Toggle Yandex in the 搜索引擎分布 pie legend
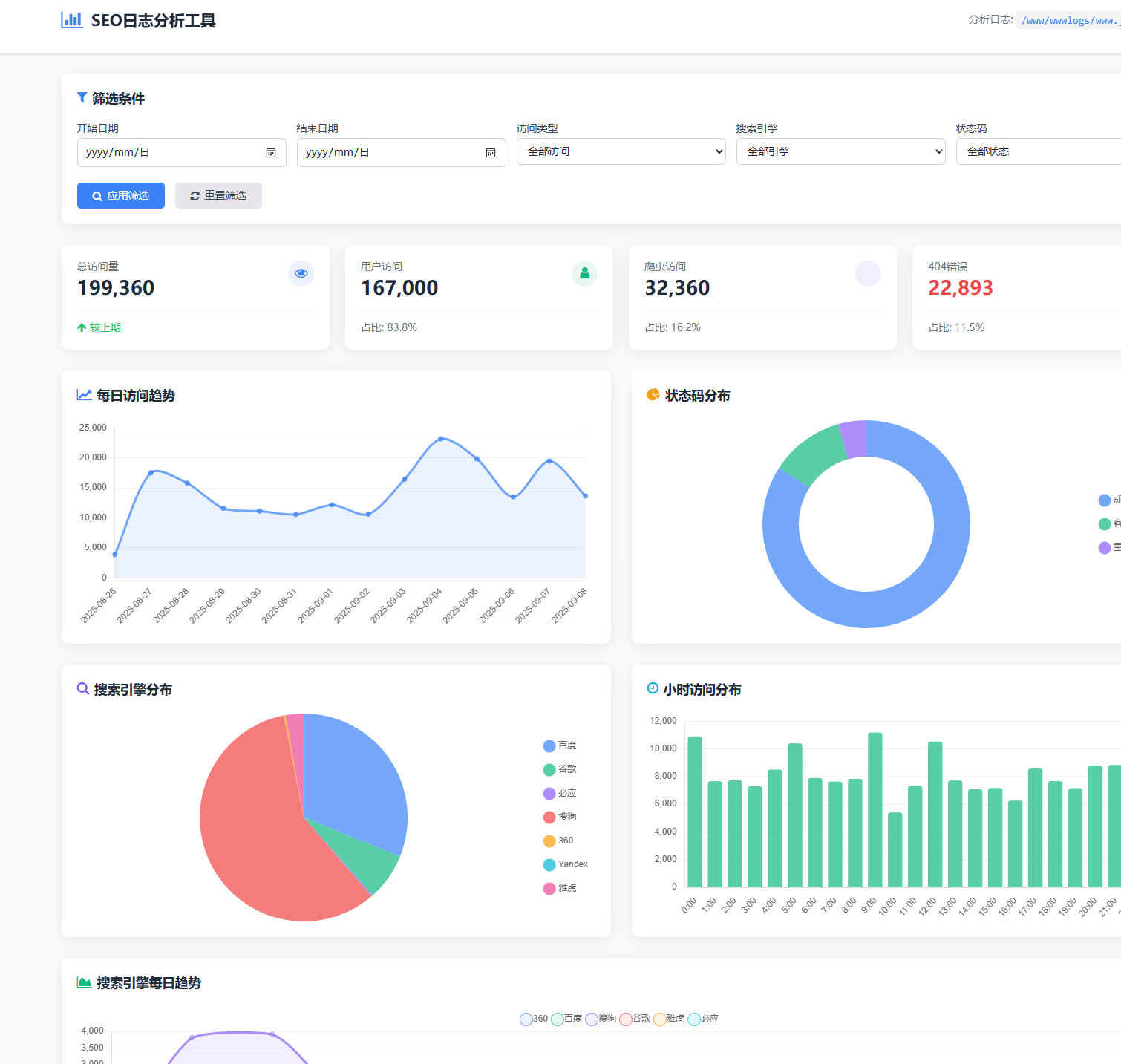 (x=566, y=864)
